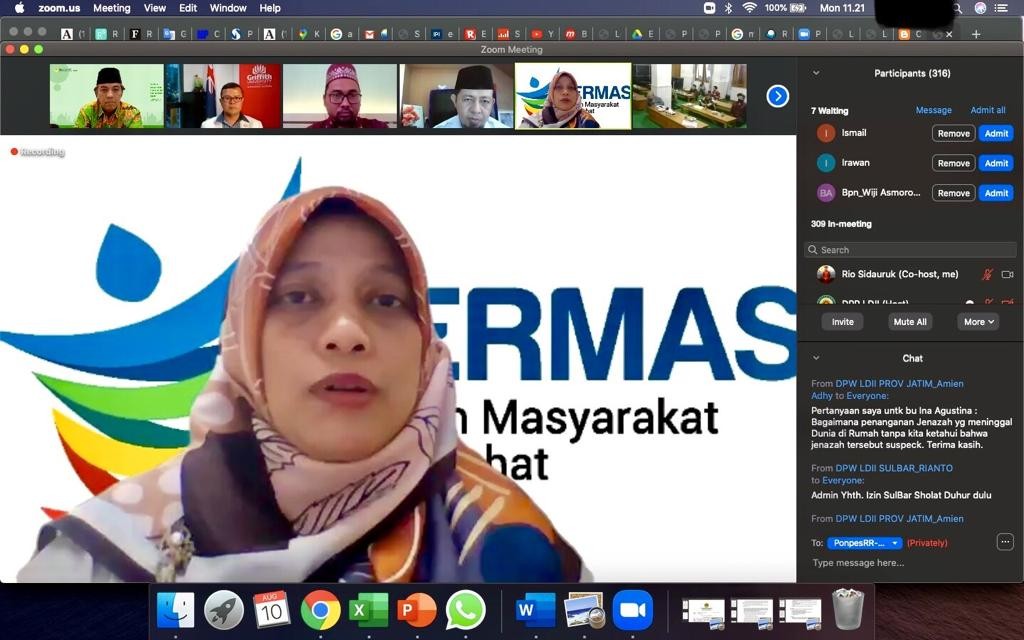Open chat recipient dropdown PonpesRR
Image resolution: width=1024 pixels, height=640 pixels.
(864, 543)
